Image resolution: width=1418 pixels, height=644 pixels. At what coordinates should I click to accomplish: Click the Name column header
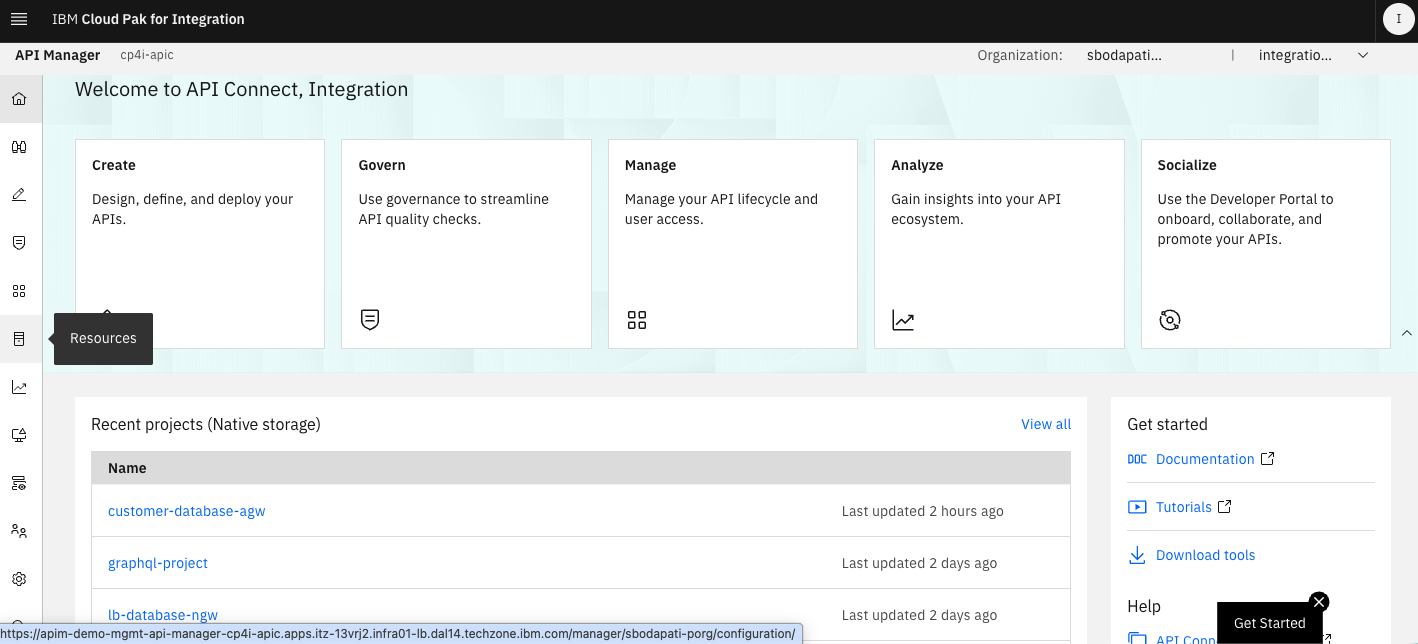127,468
